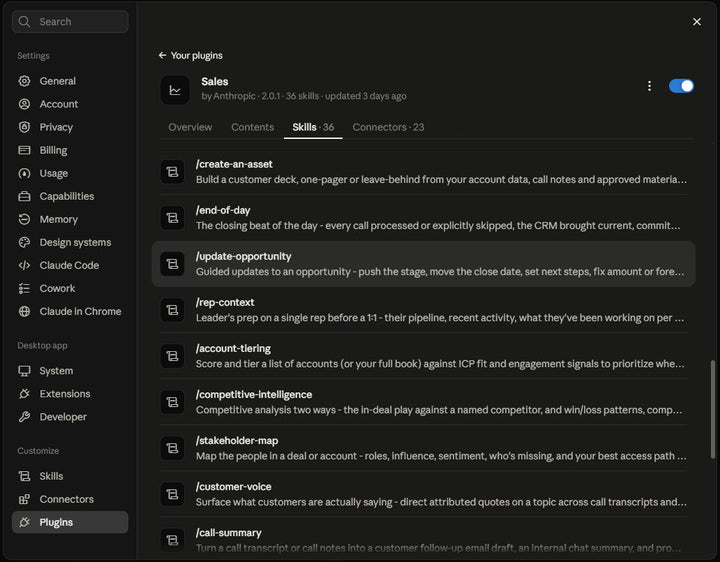This screenshot has height=562, width=720.
Task: Click the Billing card icon
Action: coord(24,150)
